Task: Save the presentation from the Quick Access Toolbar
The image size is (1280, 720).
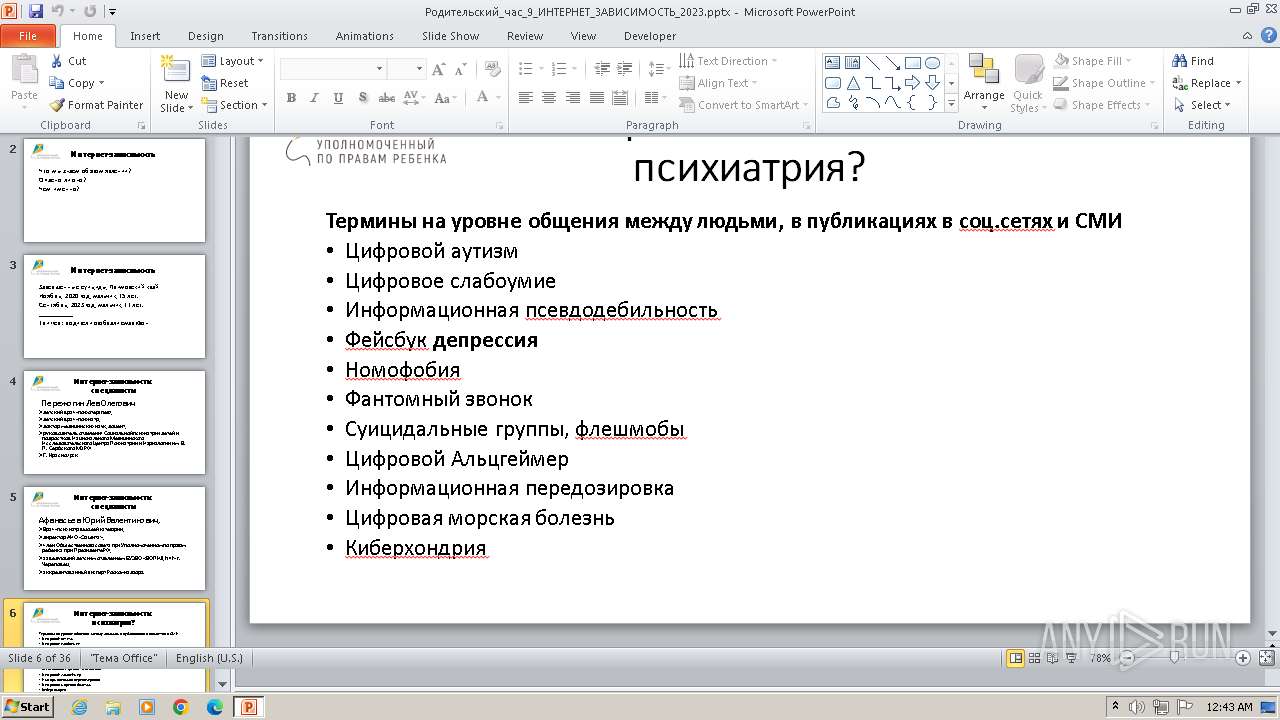Action: pos(36,12)
